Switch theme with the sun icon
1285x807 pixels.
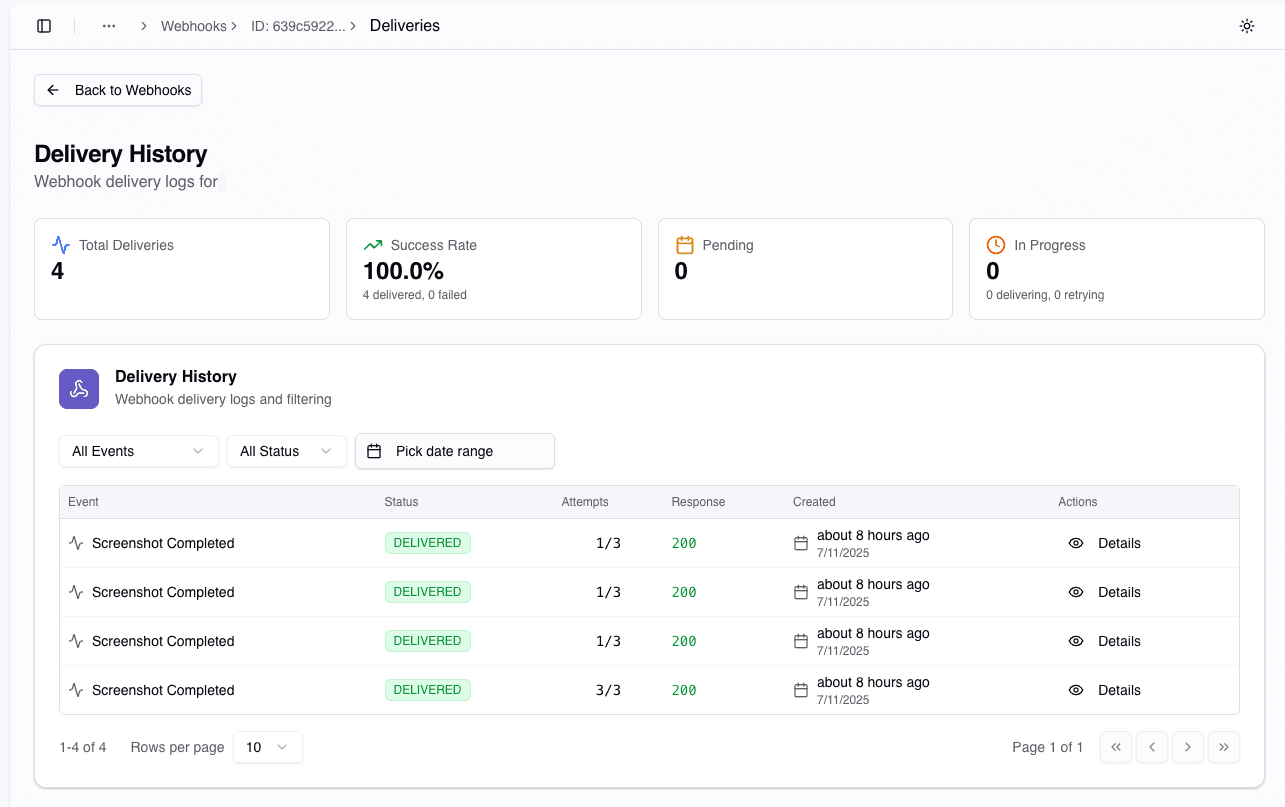pyautogui.click(x=1247, y=26)
